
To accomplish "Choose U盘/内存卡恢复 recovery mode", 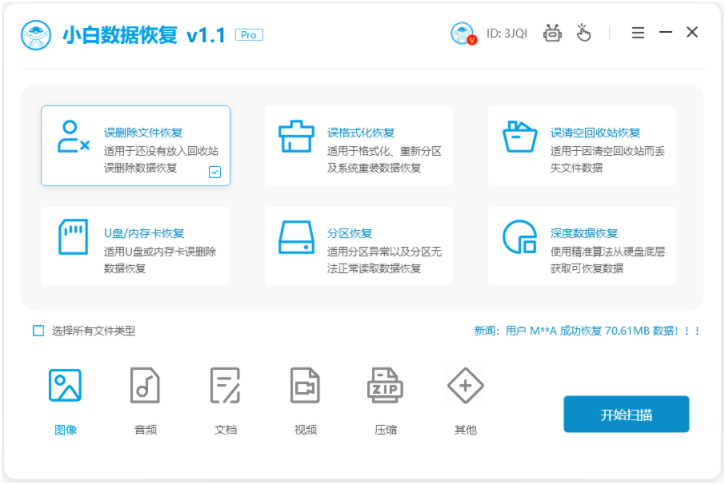I will [136, 247].
